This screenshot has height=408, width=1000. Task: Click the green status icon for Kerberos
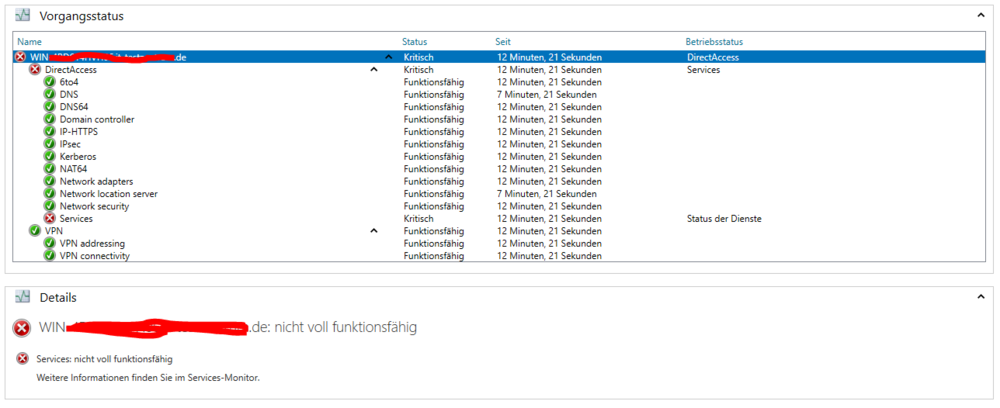point(50,157)
